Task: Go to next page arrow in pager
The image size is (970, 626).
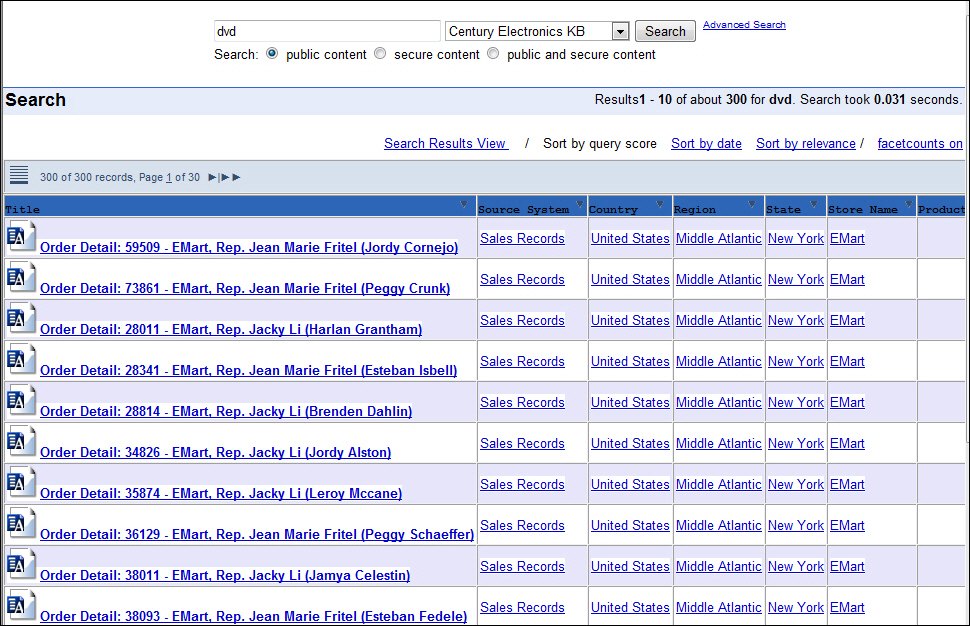Action: [x=212, y=178]
